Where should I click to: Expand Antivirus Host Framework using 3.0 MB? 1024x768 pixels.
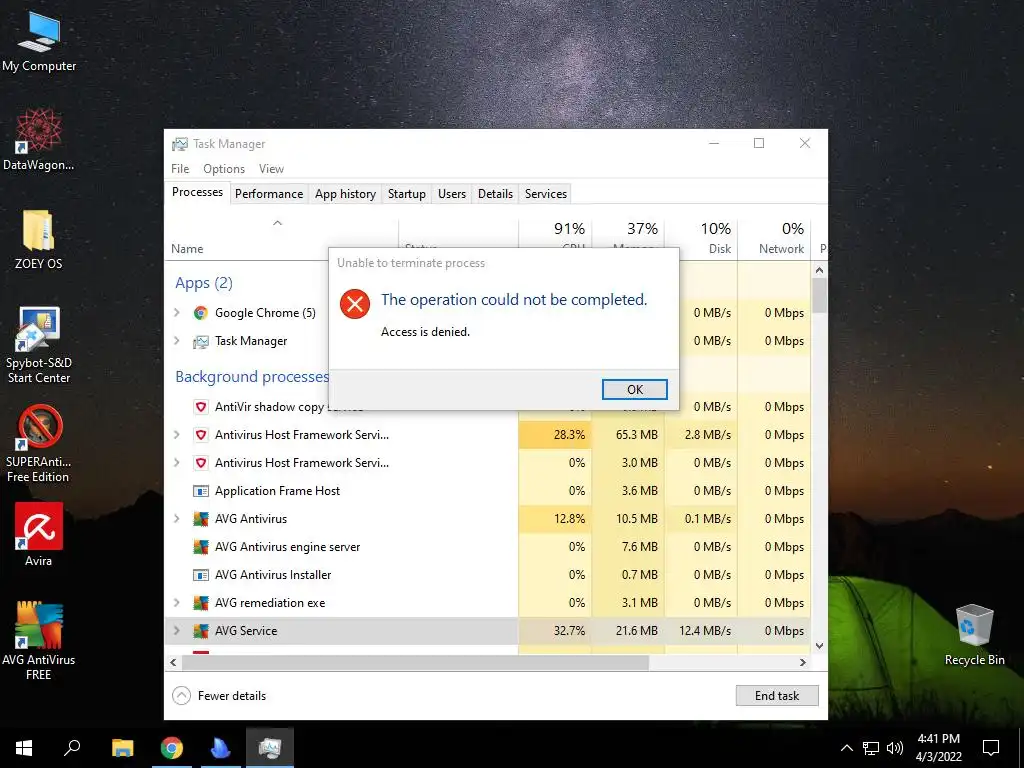177,463
